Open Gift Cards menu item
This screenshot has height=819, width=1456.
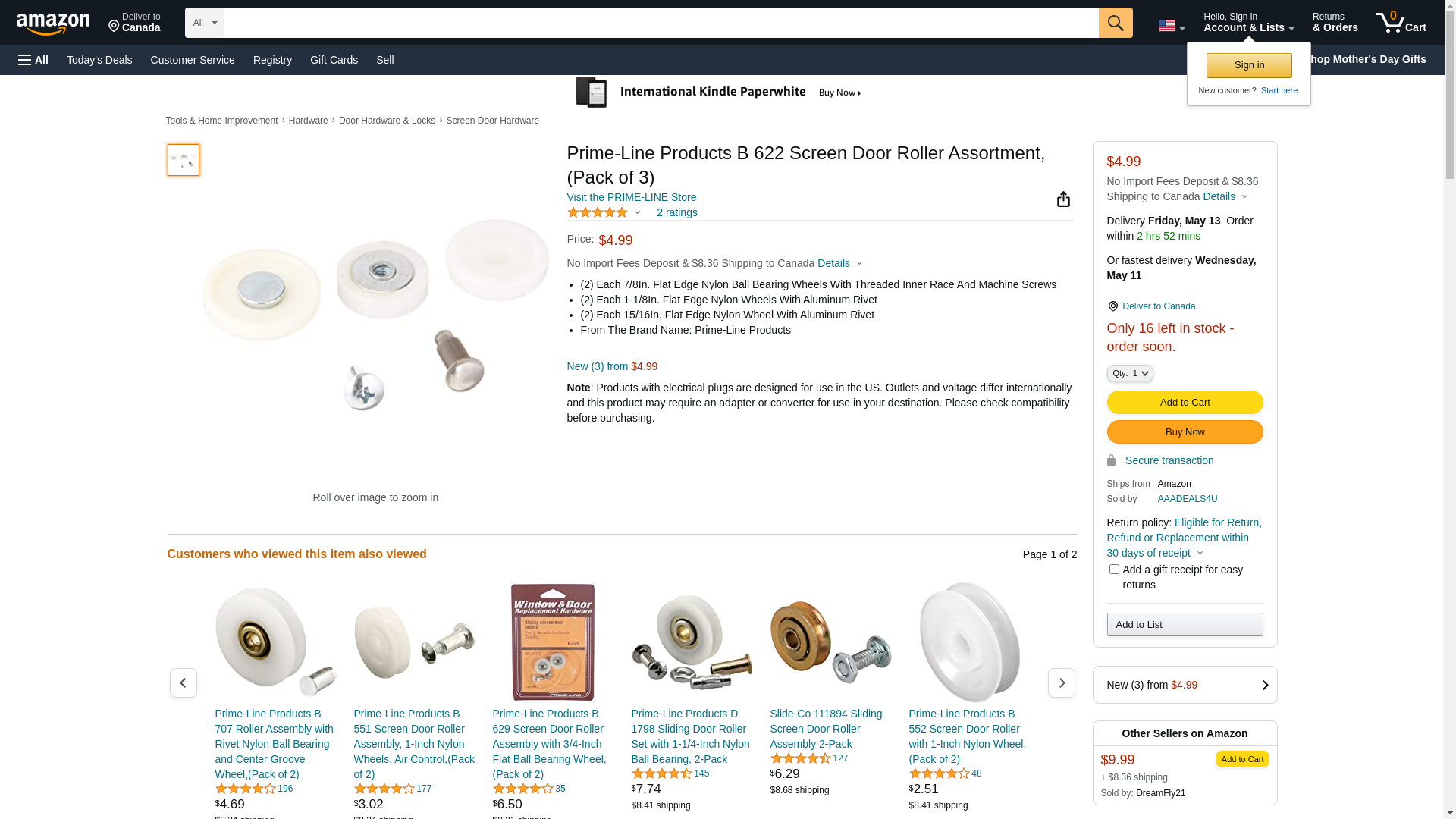coord(334,60)
